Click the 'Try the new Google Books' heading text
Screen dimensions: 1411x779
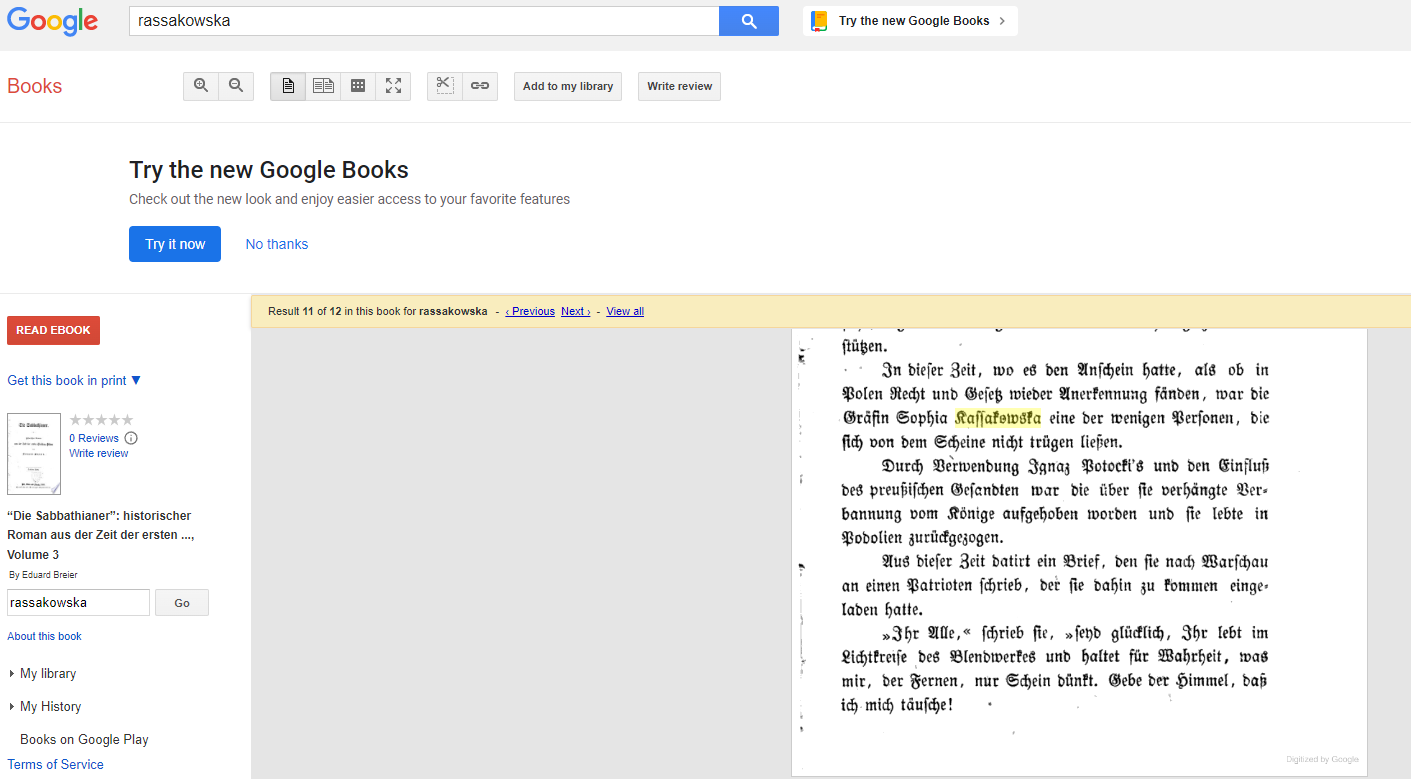[269, 170]
